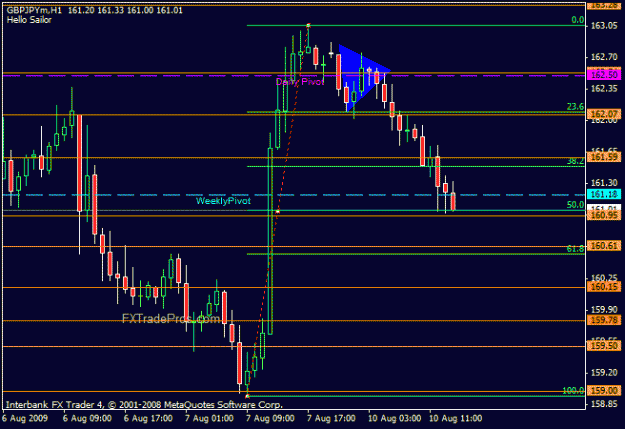Click the GBPJPYm,H1 chart symbol title
Screen dimensions: 625x429
[x=34, y=10]
